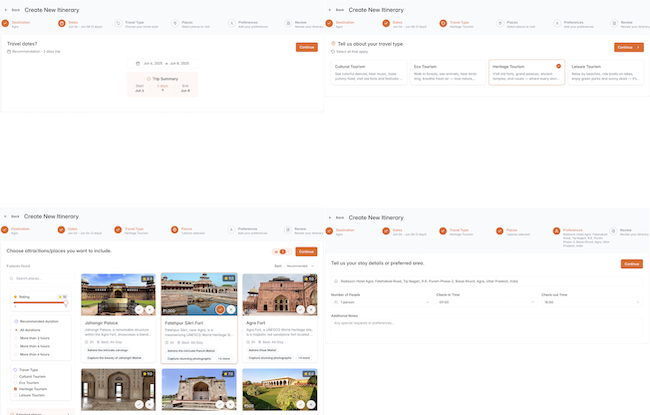Open the Check-out Time dropdown
This screenshot has width=650, height=415.
(x=592, y=302)
